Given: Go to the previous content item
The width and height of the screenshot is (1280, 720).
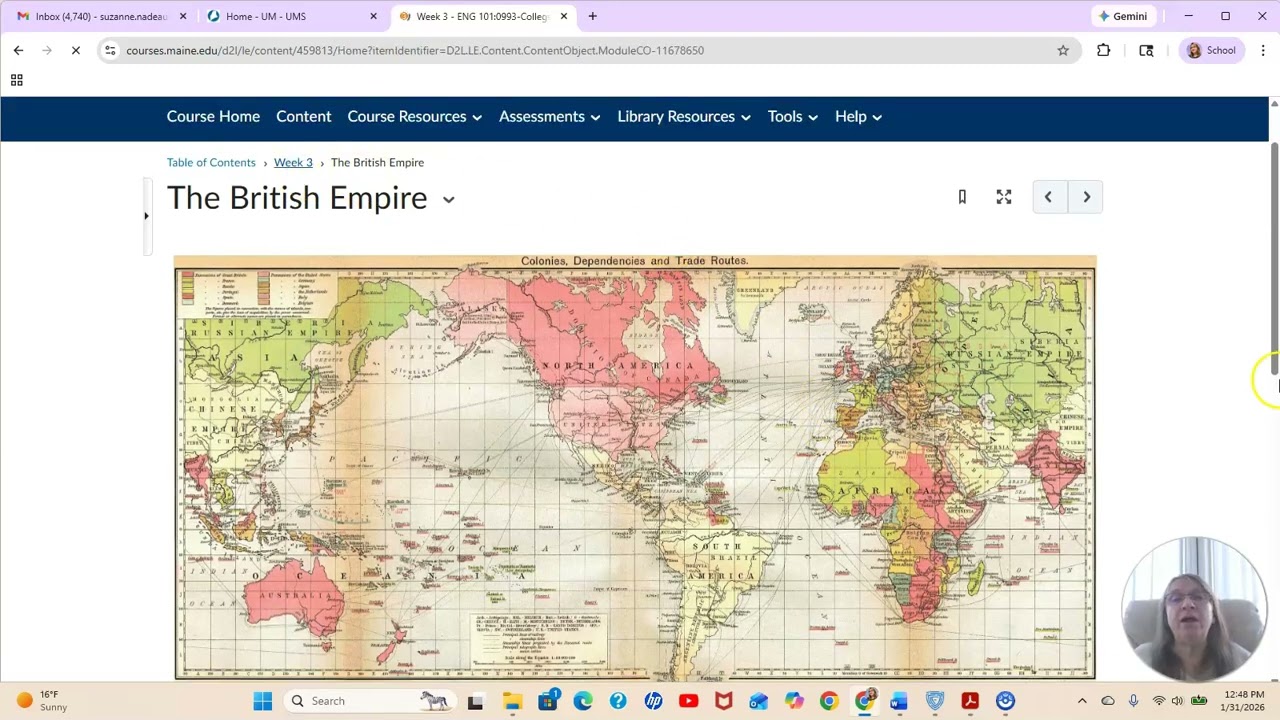Looking at the screenshot, I should point(1048,197).
